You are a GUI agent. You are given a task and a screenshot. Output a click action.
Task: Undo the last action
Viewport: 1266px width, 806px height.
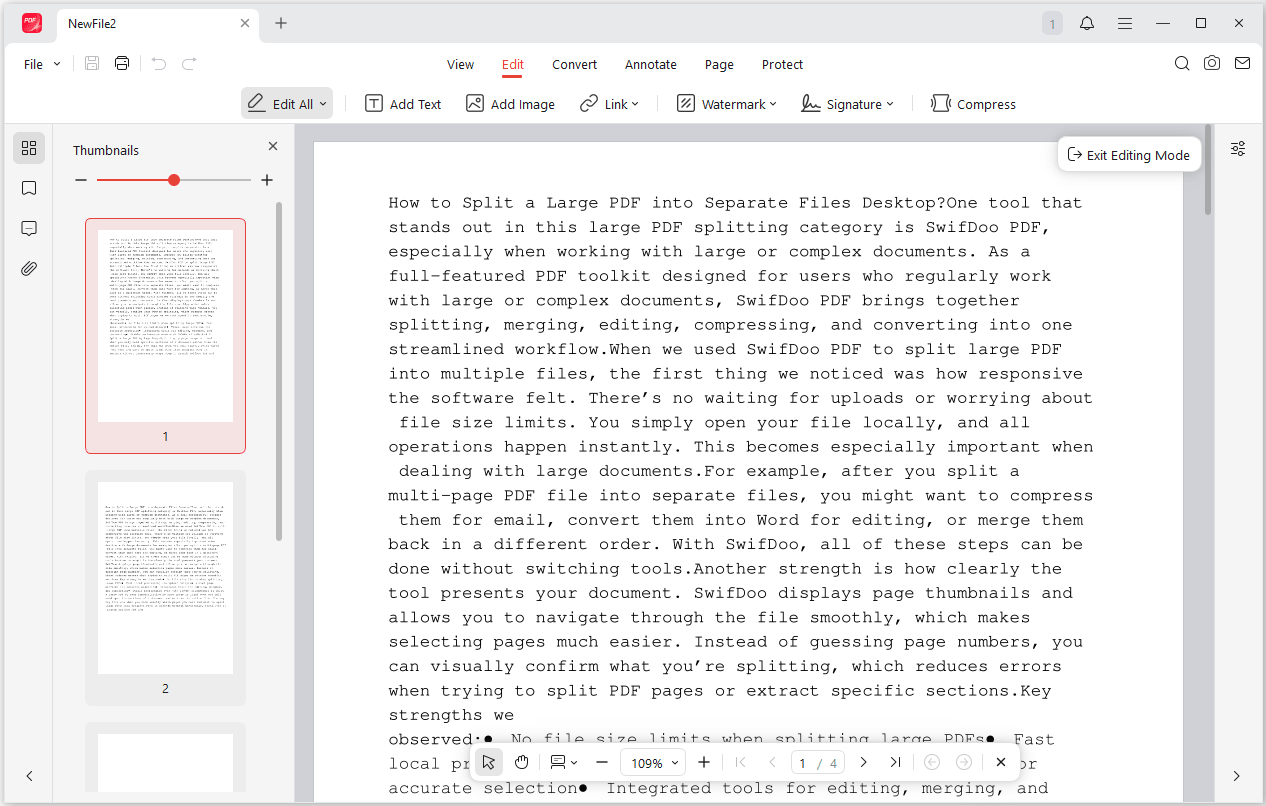click(x=158, y=64)
